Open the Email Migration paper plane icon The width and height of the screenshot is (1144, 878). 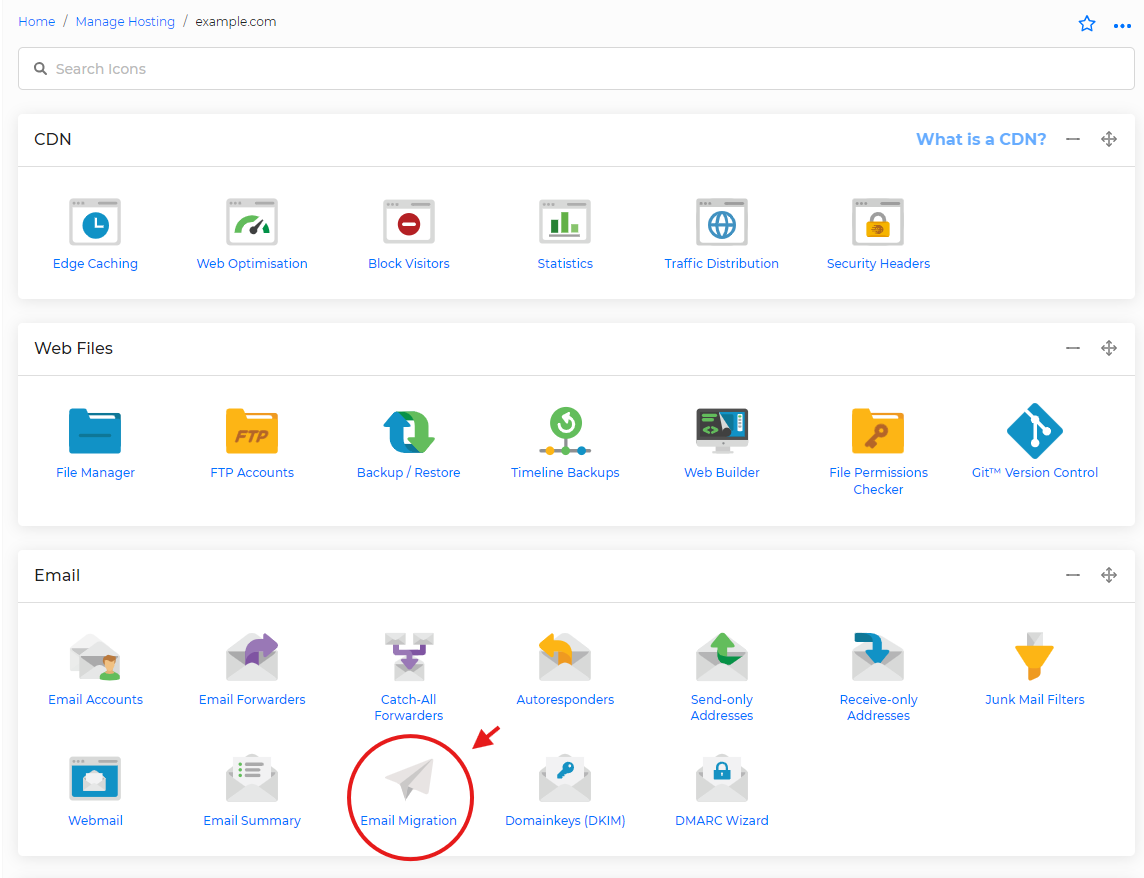pyautogui.click(x=409, y=780)
